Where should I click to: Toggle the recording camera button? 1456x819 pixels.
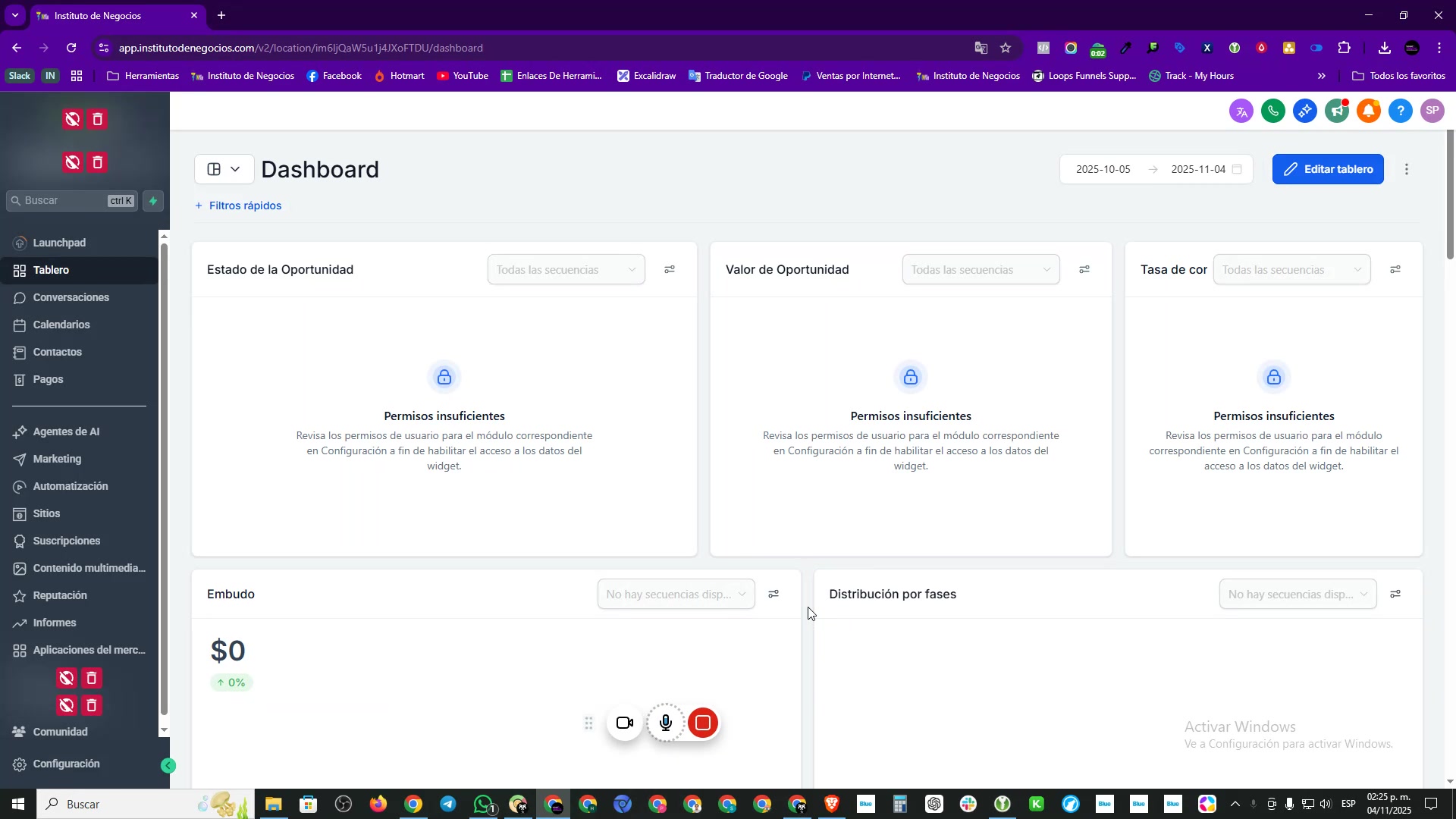(x=625, y=723)
